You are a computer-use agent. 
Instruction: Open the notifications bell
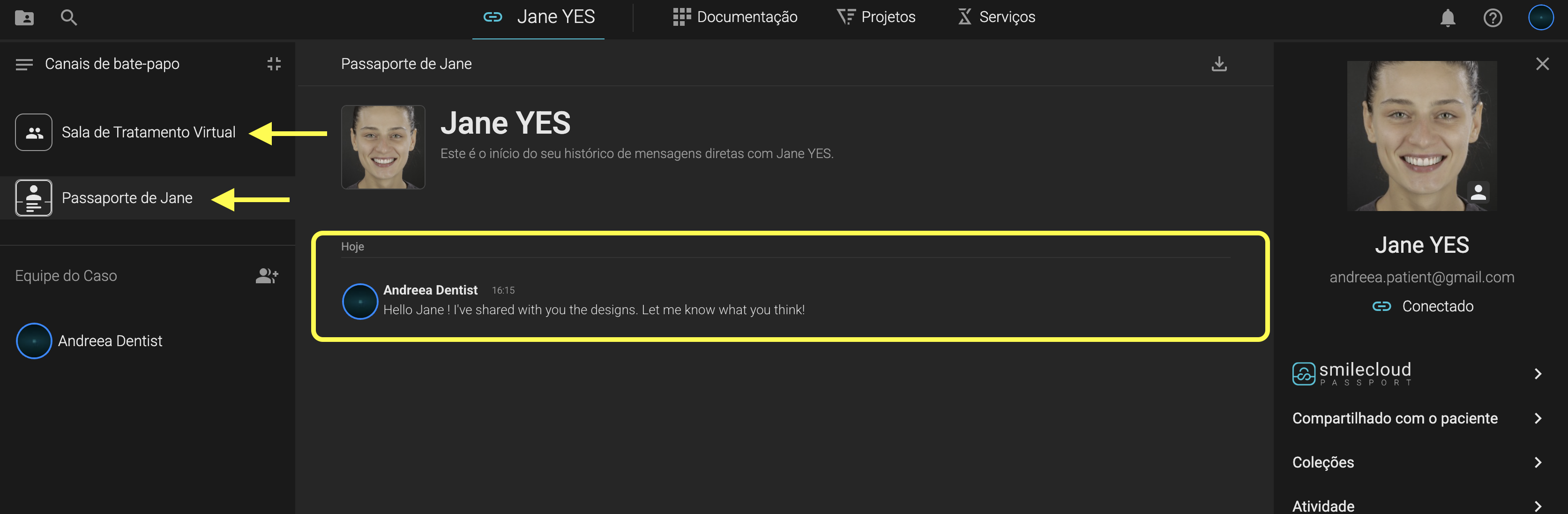(1448, 18)
